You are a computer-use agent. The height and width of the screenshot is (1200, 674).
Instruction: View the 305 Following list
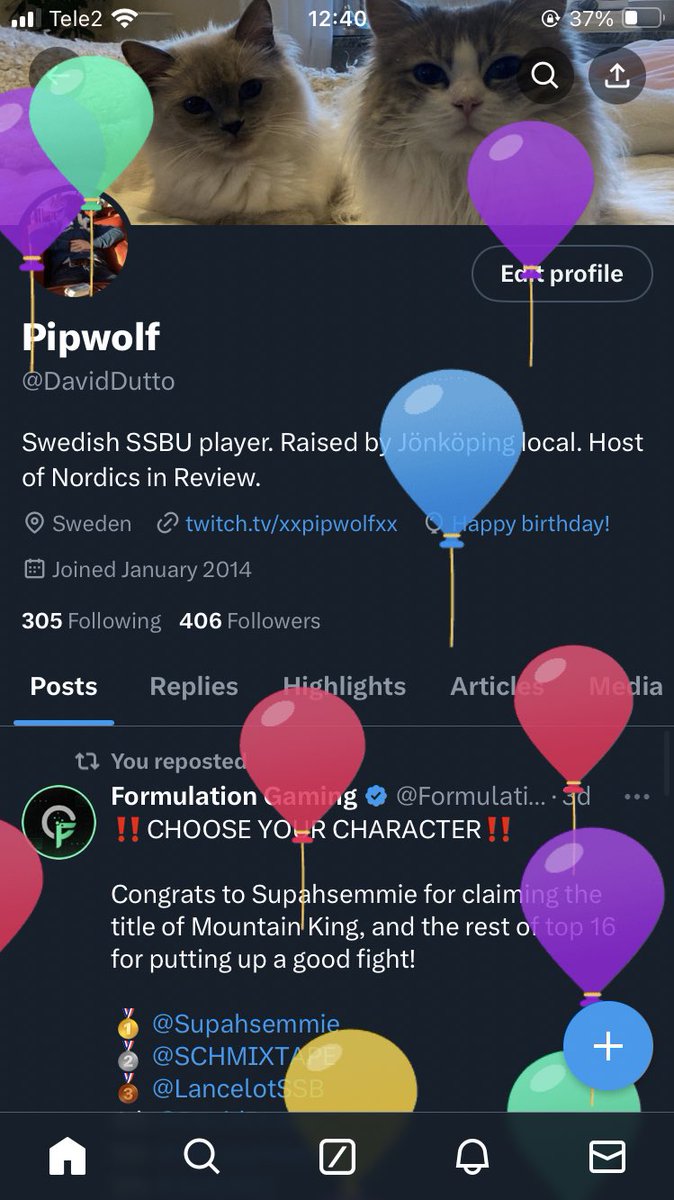click(x=91, y=621)
